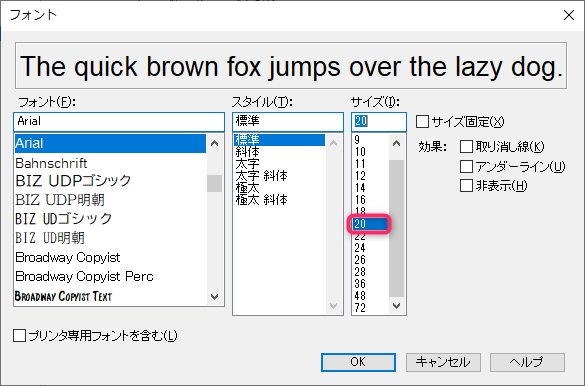
Task: Pick Broadway Copyist font
Action: coord(110,257)
